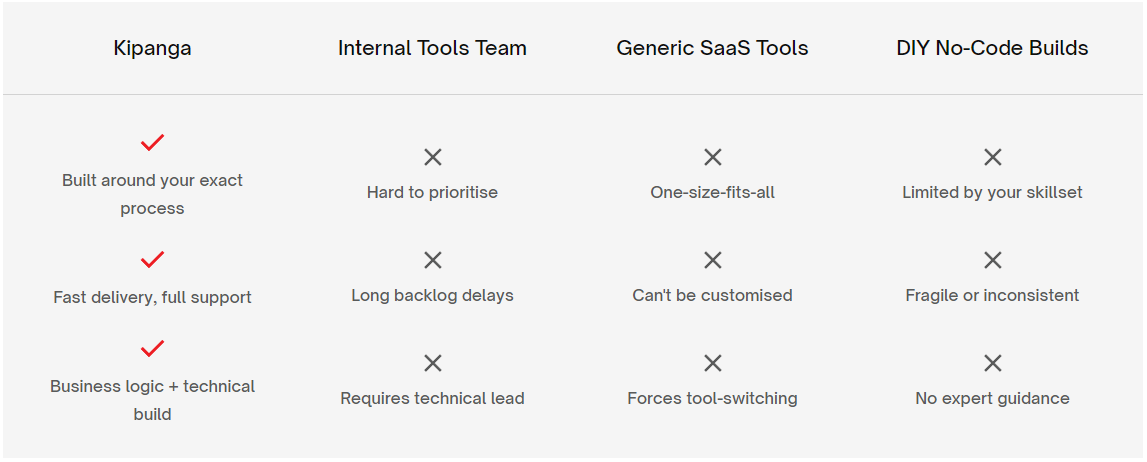Click the X icon above 'Limited by your skillset'
Viewport: 1147px width, 462px height.
992,157
